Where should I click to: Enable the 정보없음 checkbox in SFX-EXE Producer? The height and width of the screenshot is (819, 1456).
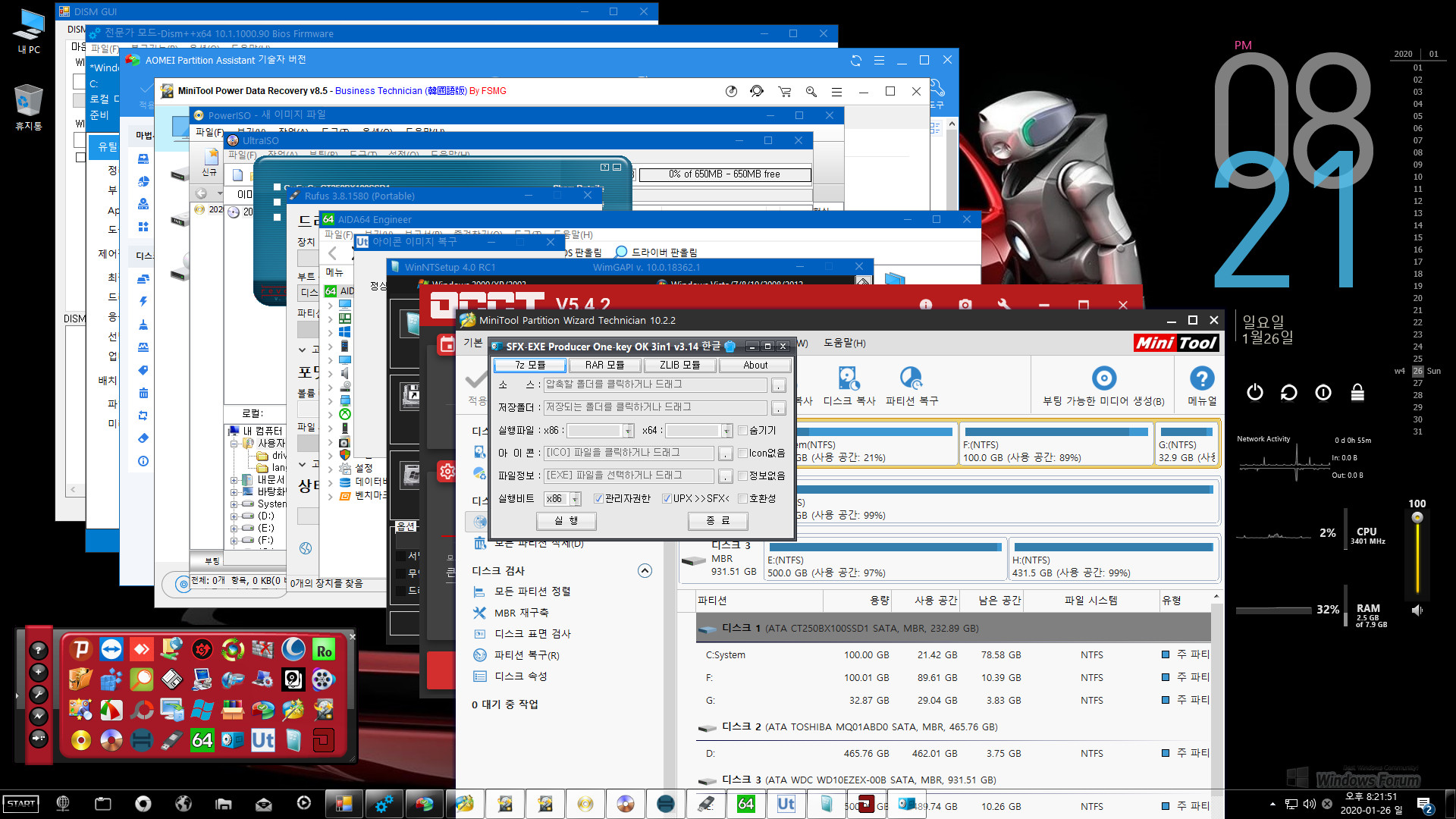(743, 475)
